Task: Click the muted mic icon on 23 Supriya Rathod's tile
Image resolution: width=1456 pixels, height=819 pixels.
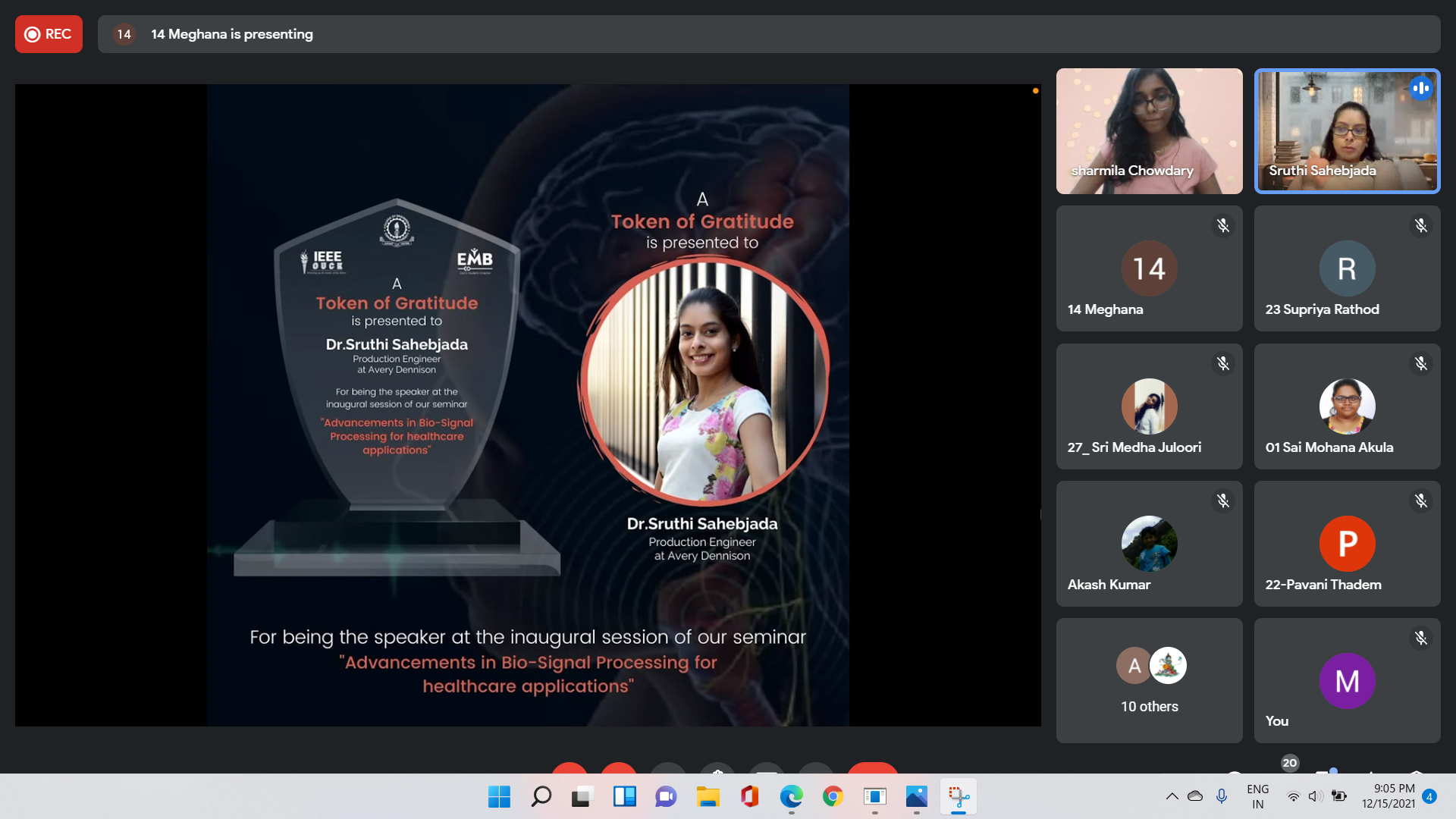Action: click(x=1420, y=226)
